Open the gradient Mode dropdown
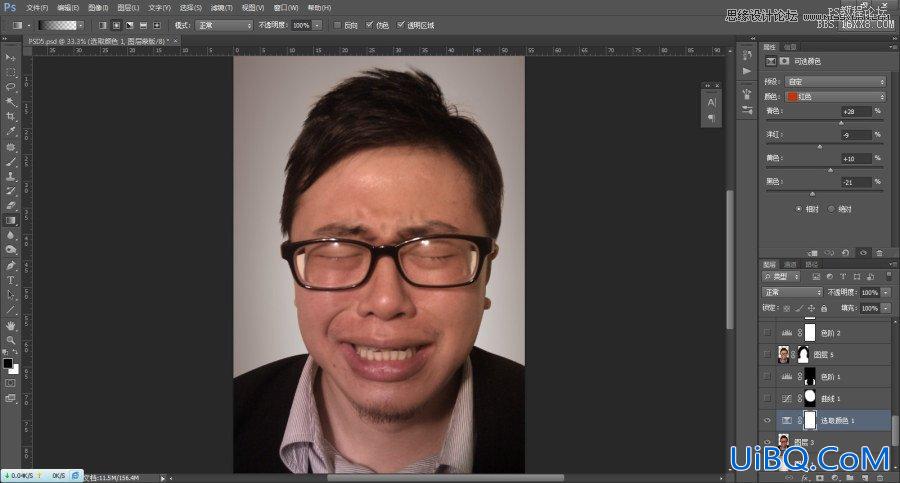900x483 pixels. tap(224, 25)
